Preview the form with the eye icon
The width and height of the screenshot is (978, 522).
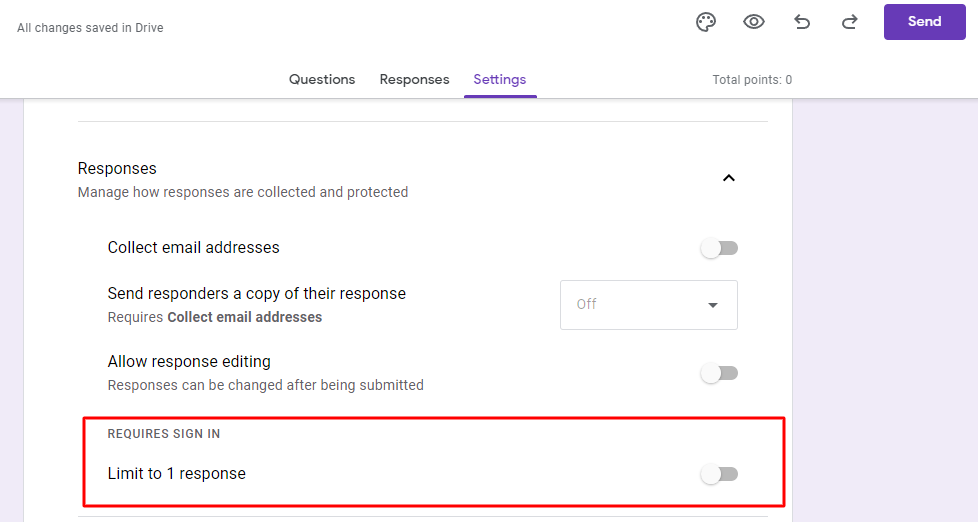pos(753,22)
